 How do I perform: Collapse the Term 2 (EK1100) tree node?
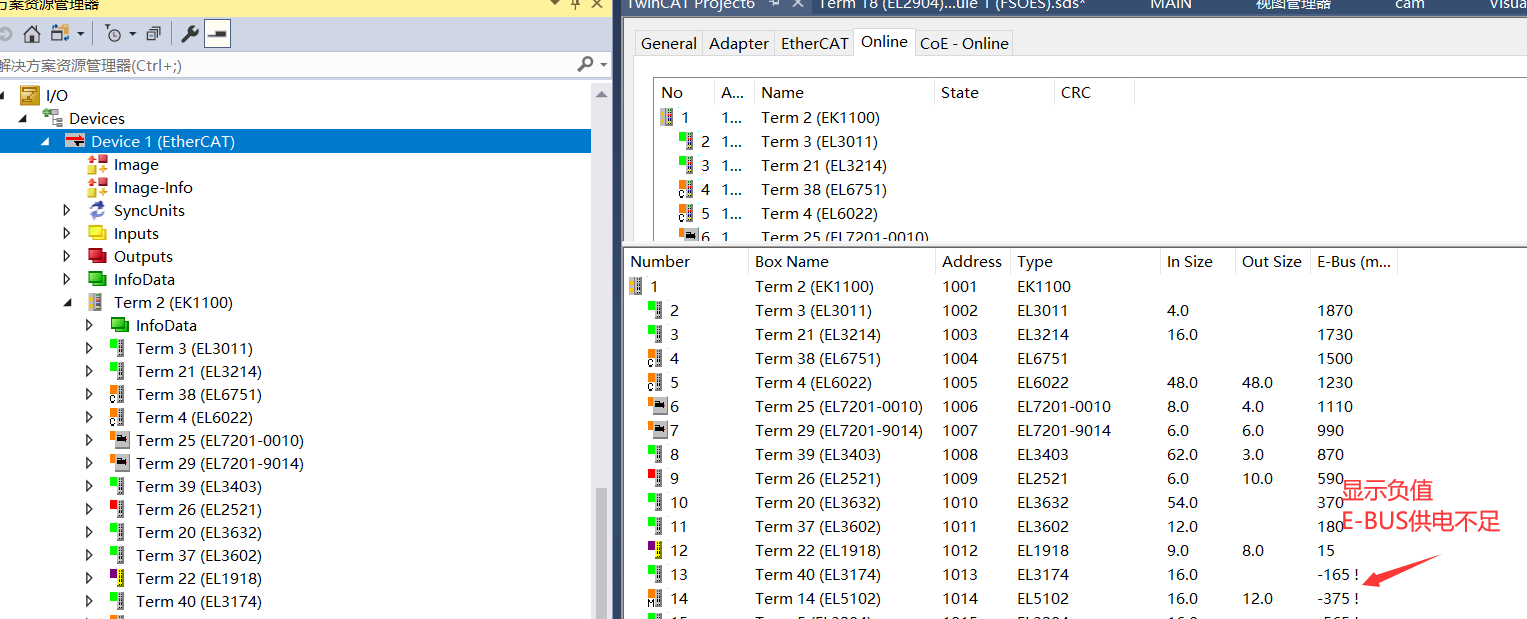coord(68,303)
